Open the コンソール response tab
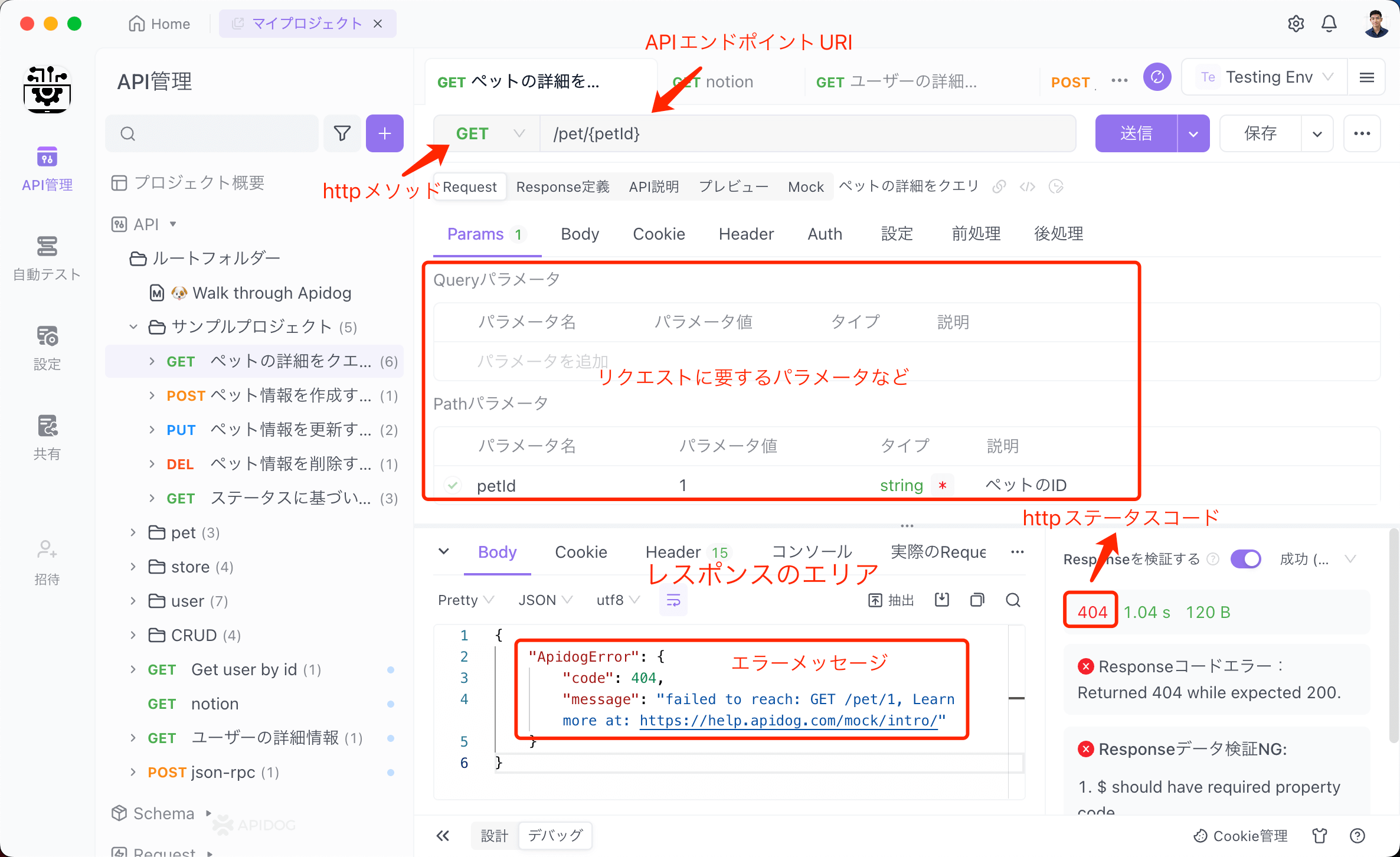This screenshot has width=1400, height=857. (812, 552)
